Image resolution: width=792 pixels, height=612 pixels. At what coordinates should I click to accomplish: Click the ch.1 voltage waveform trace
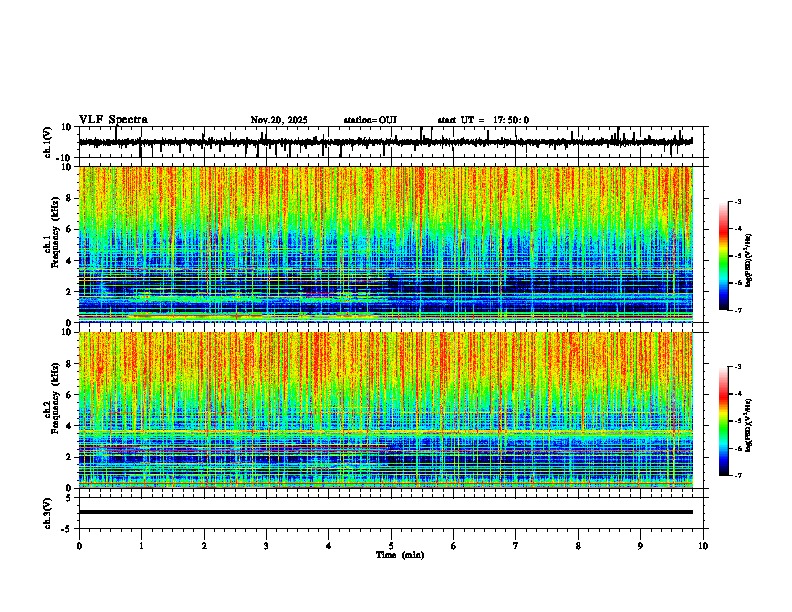tap(385, 142)
